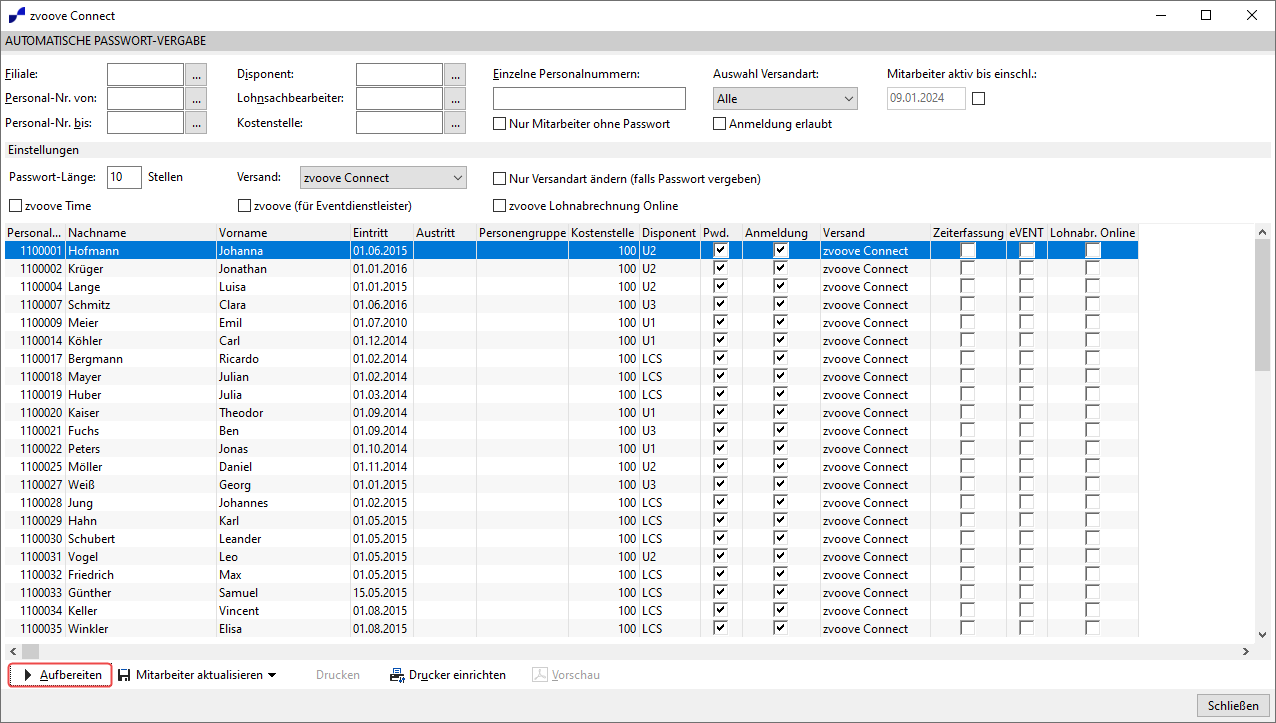
Task: Click the PDF preview icon next to Vorschau
Action: 538,674
